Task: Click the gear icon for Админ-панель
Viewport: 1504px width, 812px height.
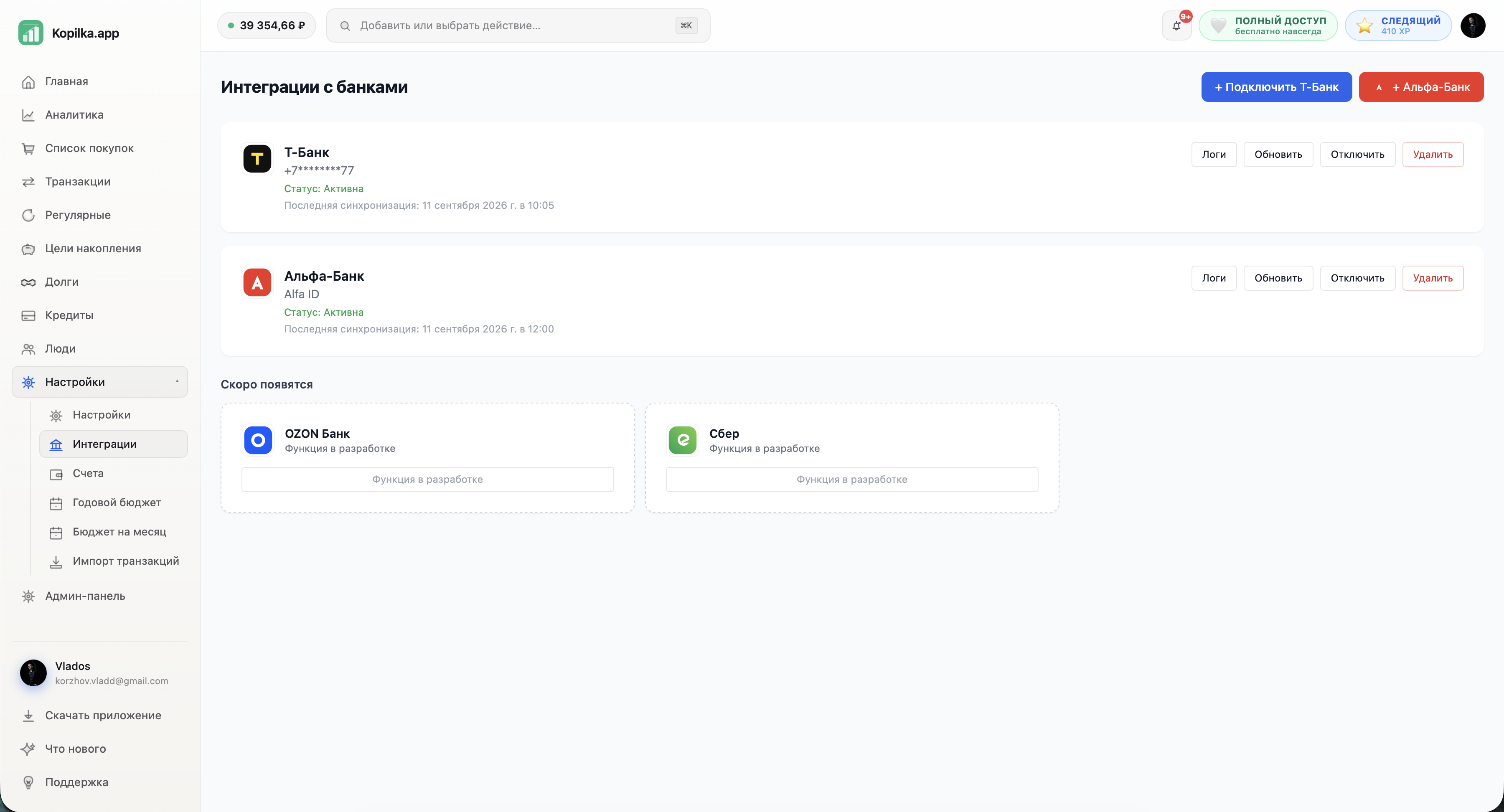Action: (28, 596)
